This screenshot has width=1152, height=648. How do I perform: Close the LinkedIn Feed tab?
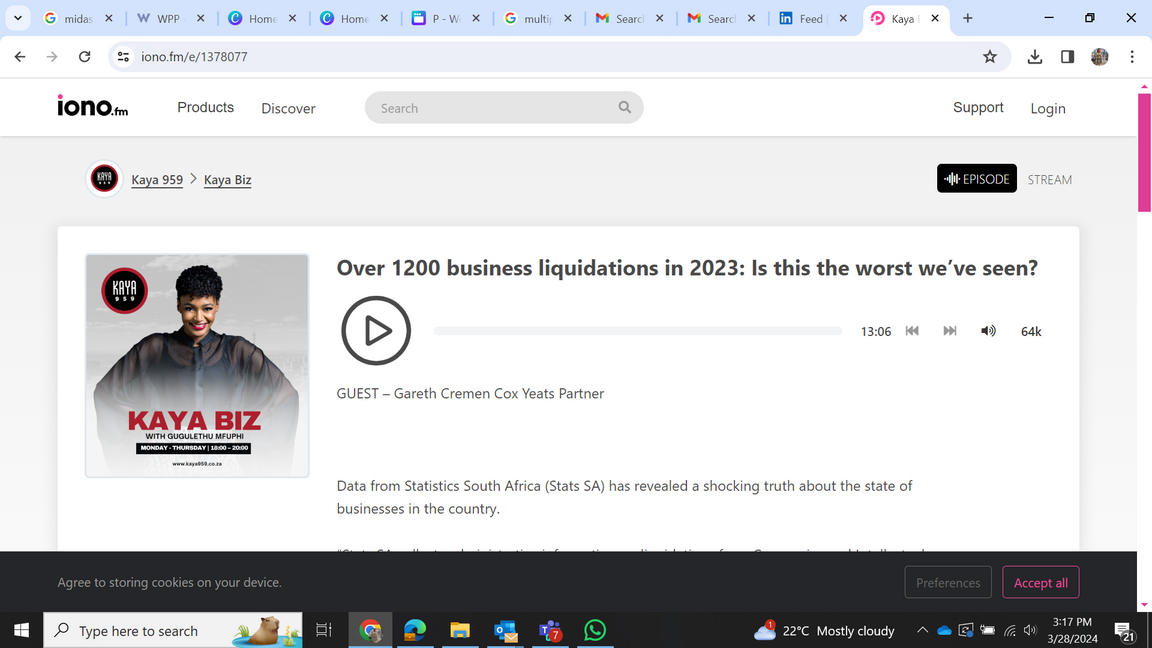pos(843,18)
